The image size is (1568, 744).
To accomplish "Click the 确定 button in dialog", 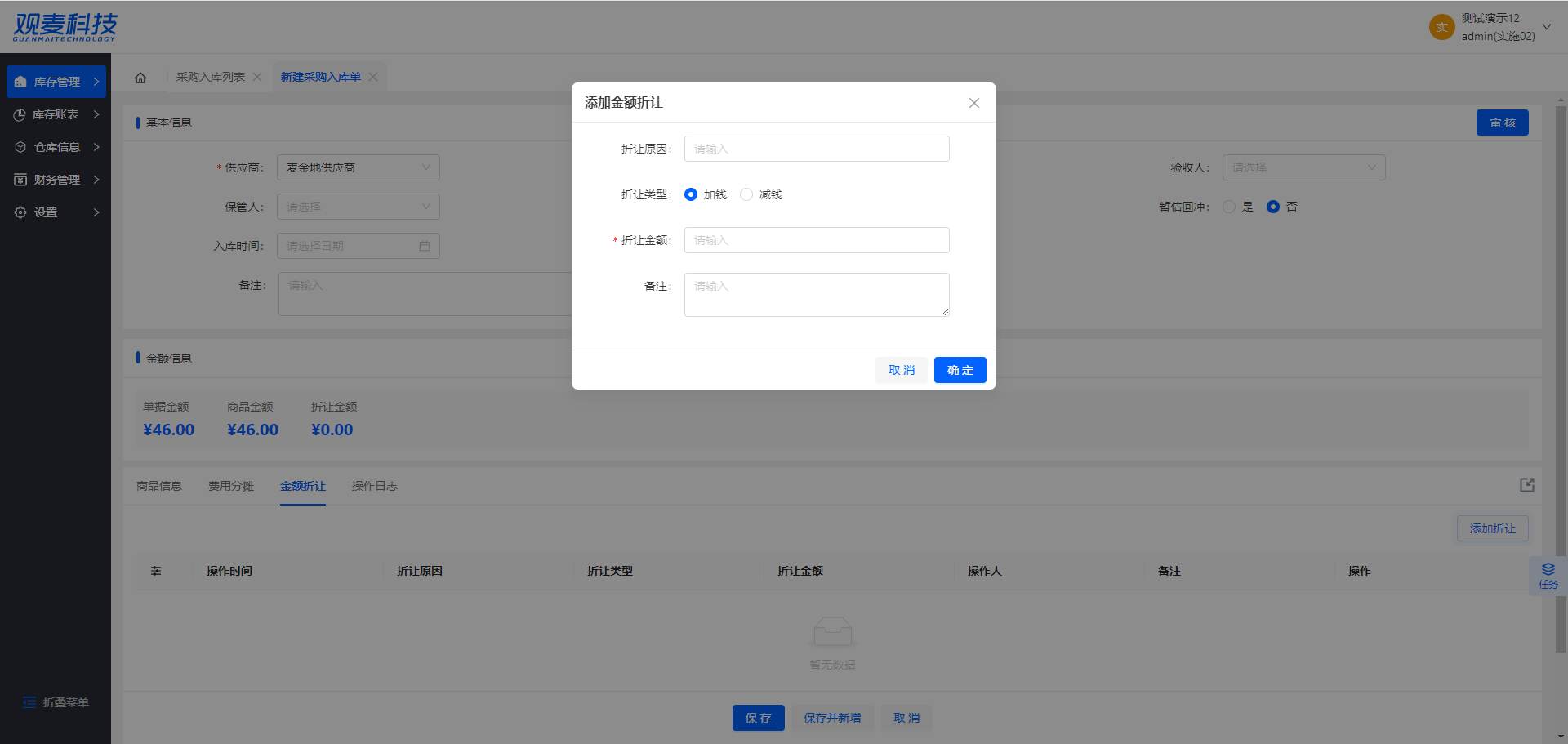I will [x=960, y=370].
